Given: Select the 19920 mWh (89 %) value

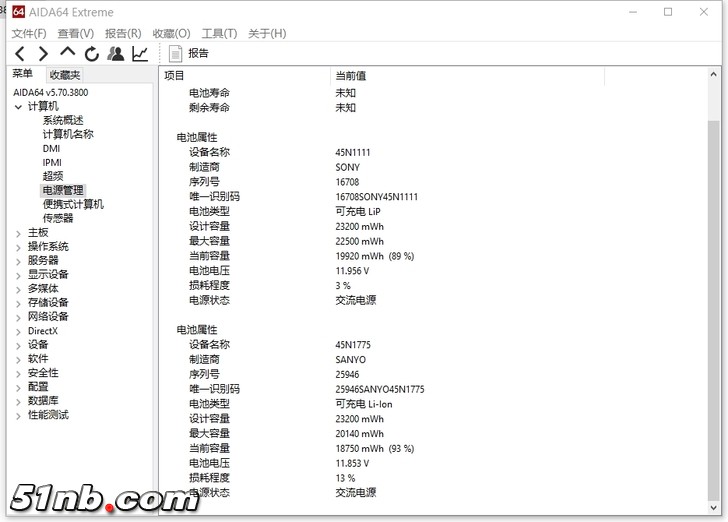Looking at the screenshot, I should 374,256.
